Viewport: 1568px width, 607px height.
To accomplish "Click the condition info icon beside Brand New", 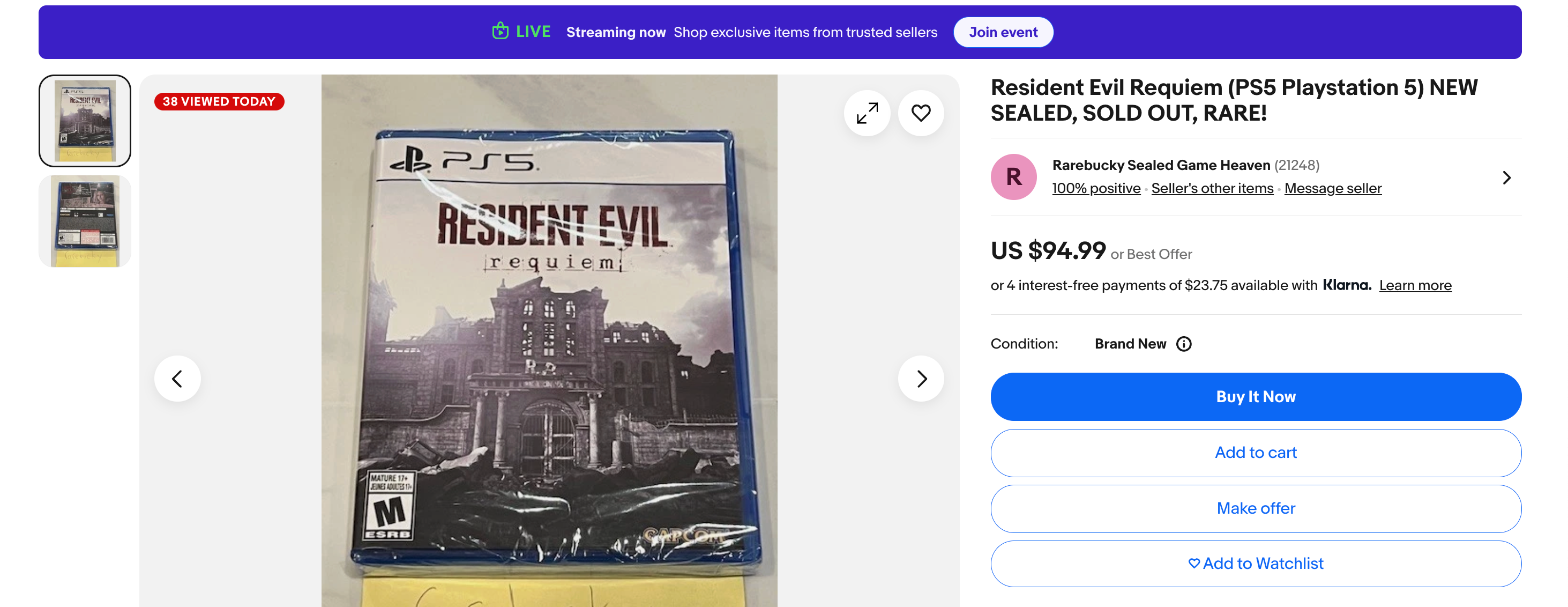I will pyautogui.click(x=1184, y=344).
